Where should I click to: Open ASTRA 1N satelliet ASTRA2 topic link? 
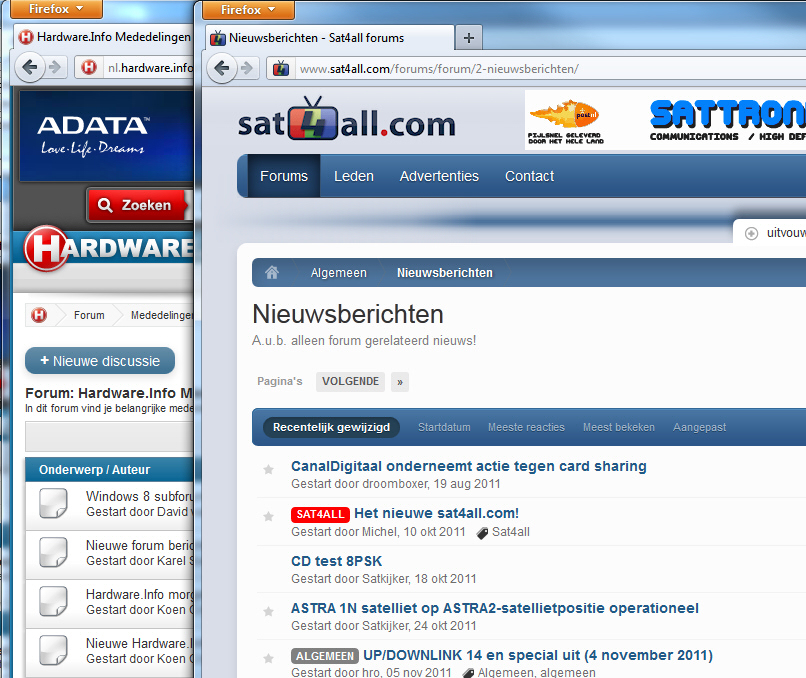(495, 608)
